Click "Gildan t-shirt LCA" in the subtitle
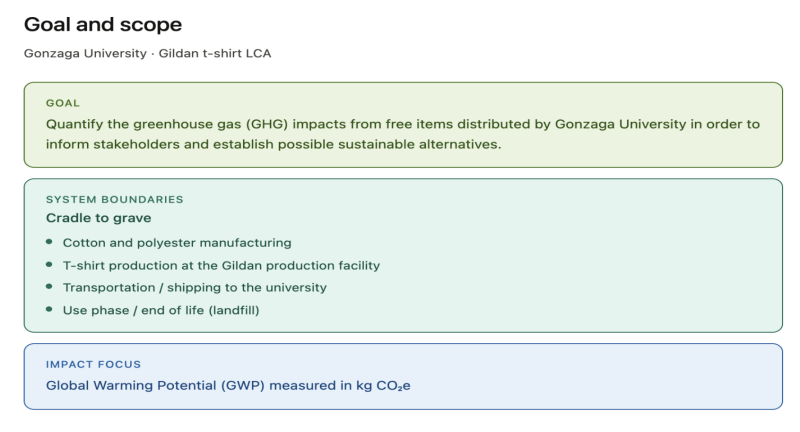This screenshot has height=432, width=800. [215, 53]
